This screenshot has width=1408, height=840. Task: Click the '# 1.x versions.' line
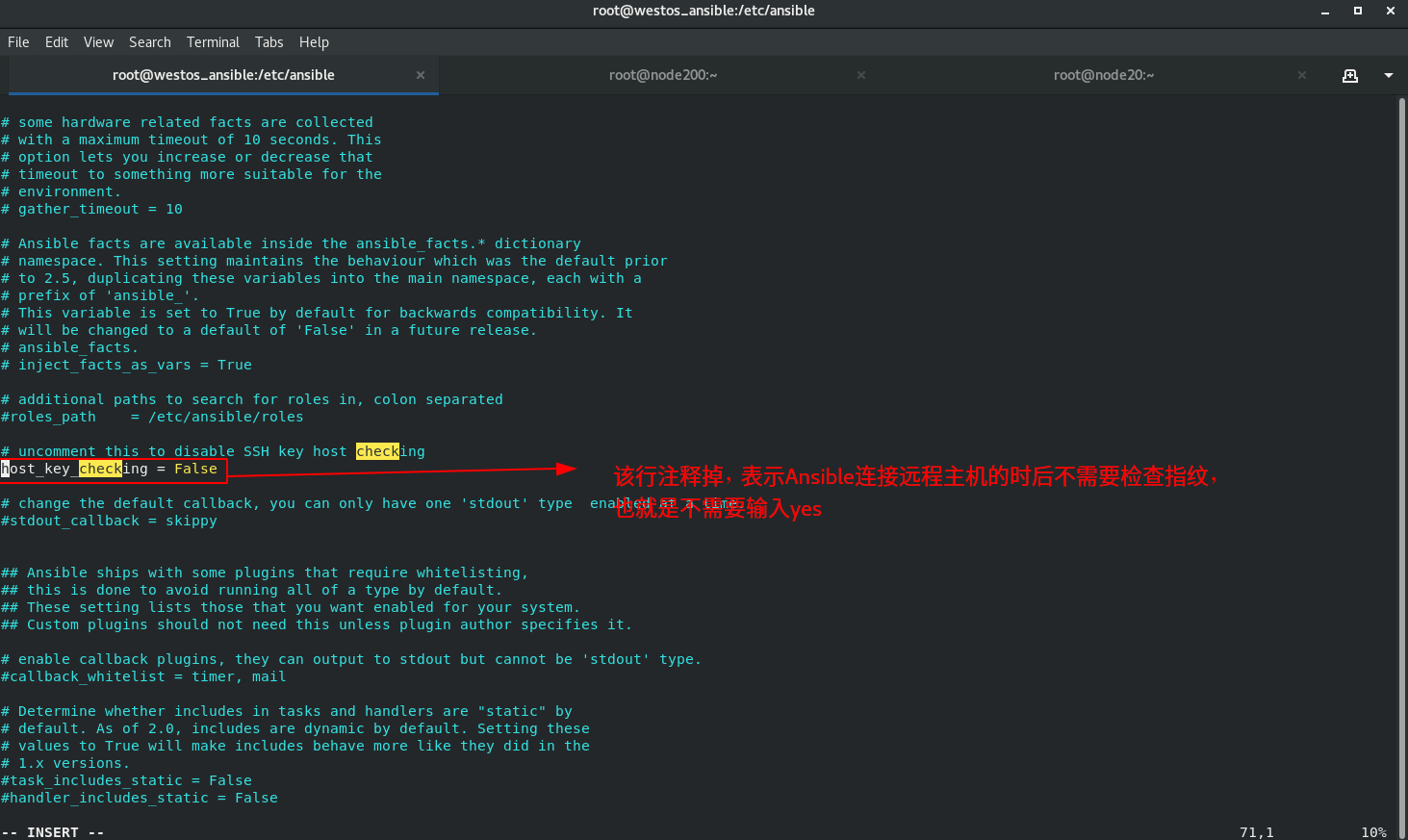[x=65, y=763]
